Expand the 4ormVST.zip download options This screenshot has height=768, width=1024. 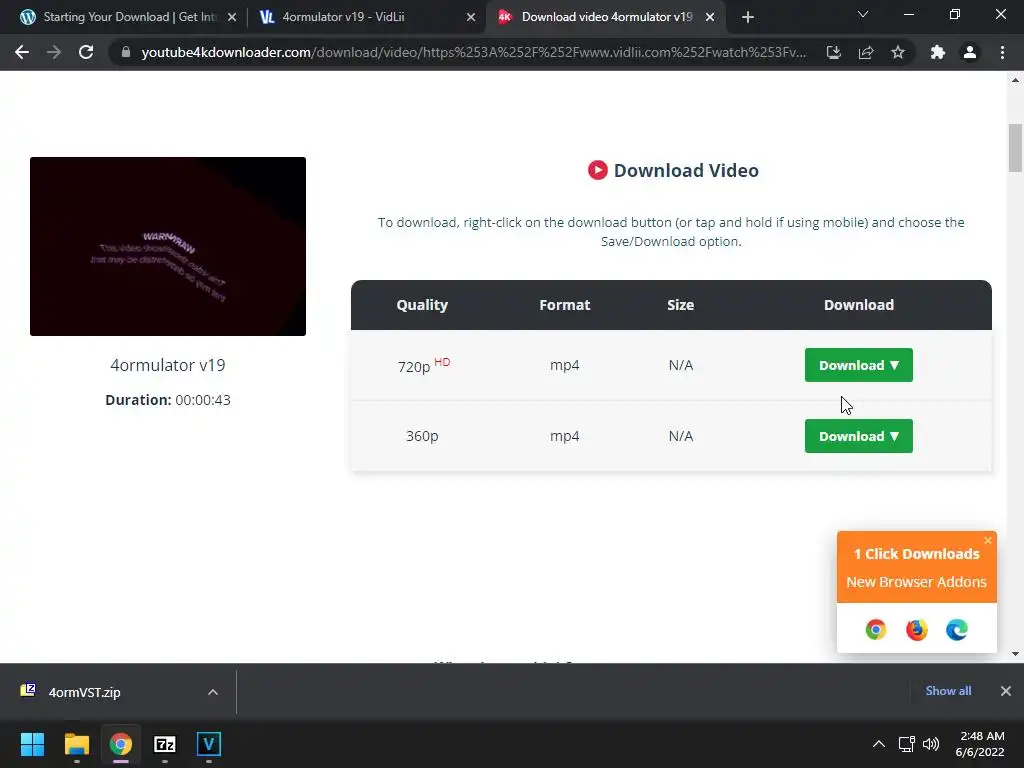coord(213,692)
